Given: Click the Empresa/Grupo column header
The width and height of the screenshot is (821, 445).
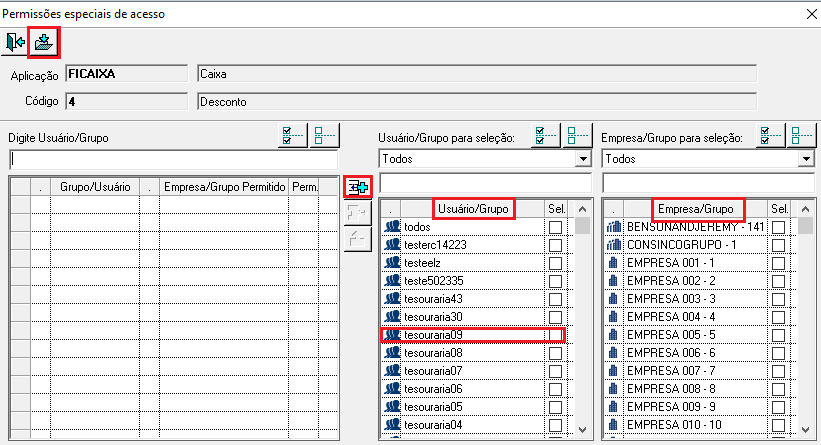Looking at the screenshot, I should point(696,209).
